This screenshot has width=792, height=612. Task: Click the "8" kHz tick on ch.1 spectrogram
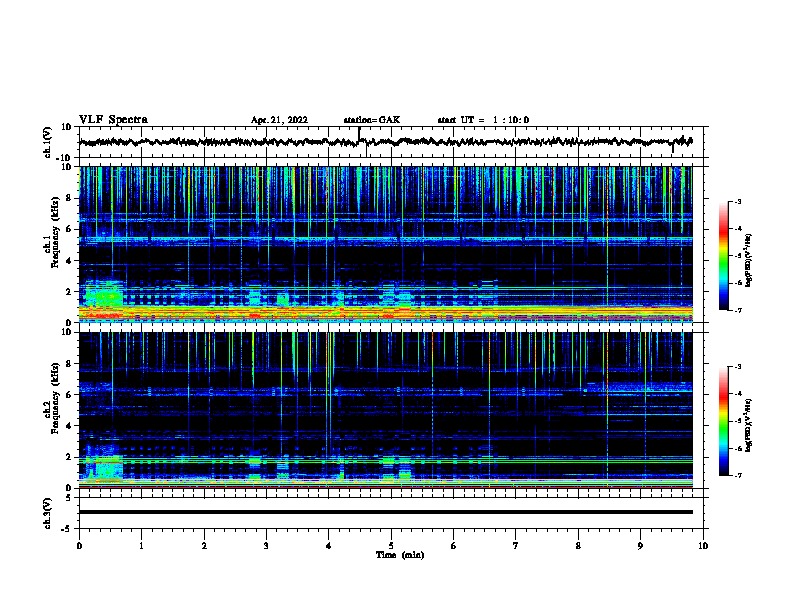pos(70,198)
